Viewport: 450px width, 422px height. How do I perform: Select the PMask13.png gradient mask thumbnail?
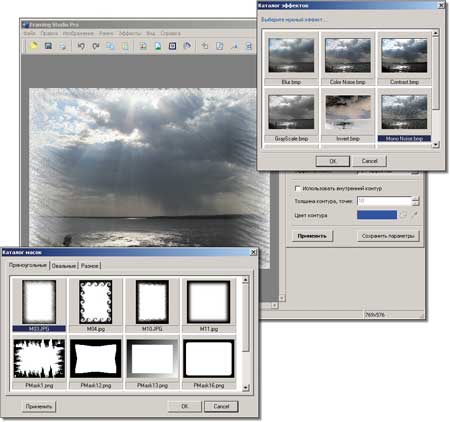coord(152,359)
